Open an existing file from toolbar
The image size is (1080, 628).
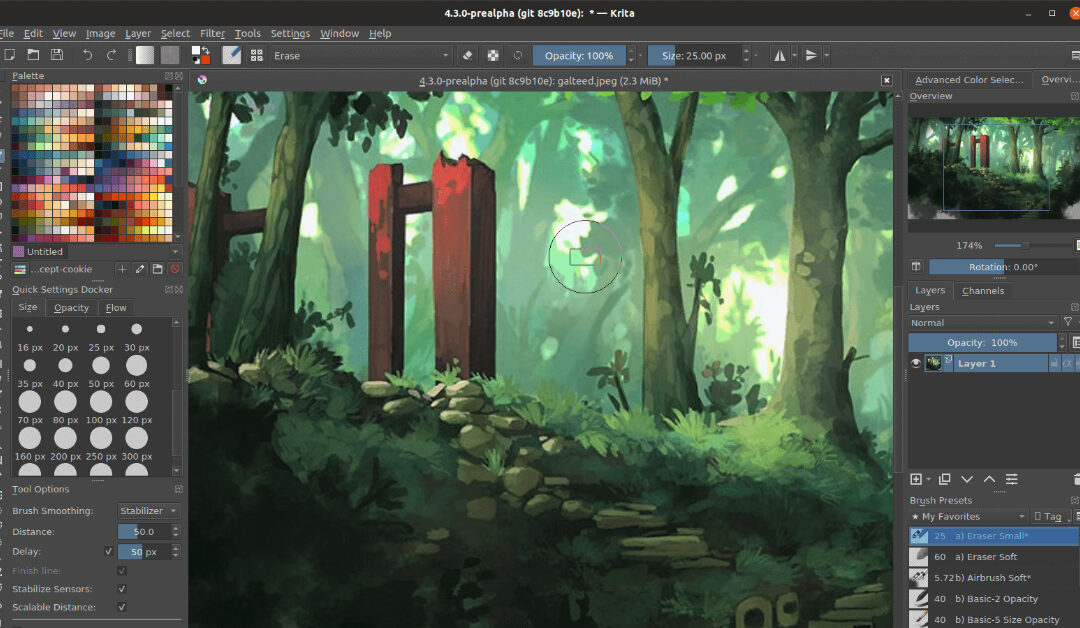33,55
